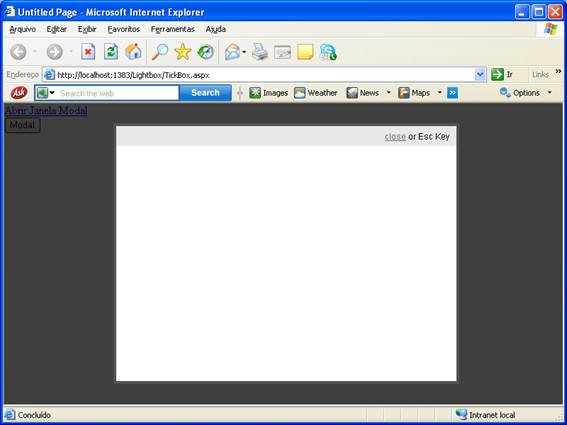Image resolution: width=567 pixels, height=425 pixels.
Task: Open the Favorites star icon
Action: [183, 52]
